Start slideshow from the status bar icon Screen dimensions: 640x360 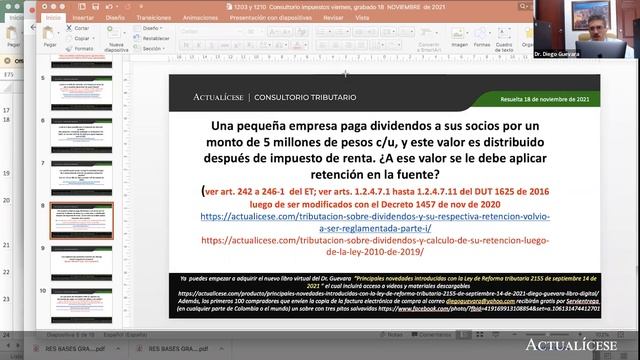pos(496,335)
